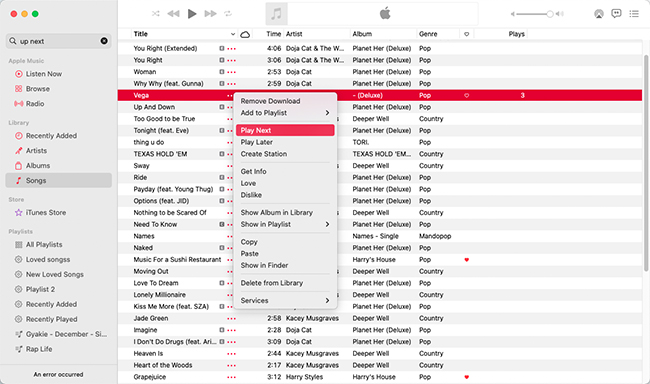Expand Show in Playlist submenu
The width and height of the screenshot is (650, 384).
click(285, 224)
